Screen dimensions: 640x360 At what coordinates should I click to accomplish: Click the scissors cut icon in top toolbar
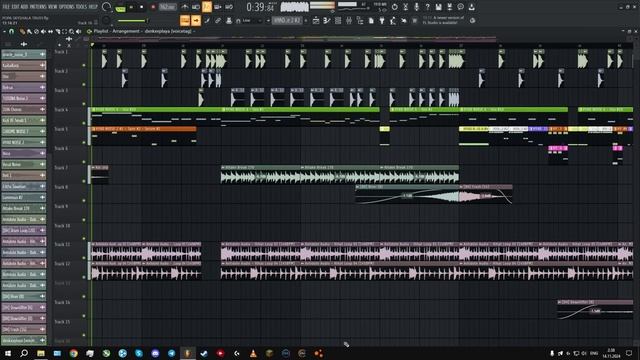405,7
